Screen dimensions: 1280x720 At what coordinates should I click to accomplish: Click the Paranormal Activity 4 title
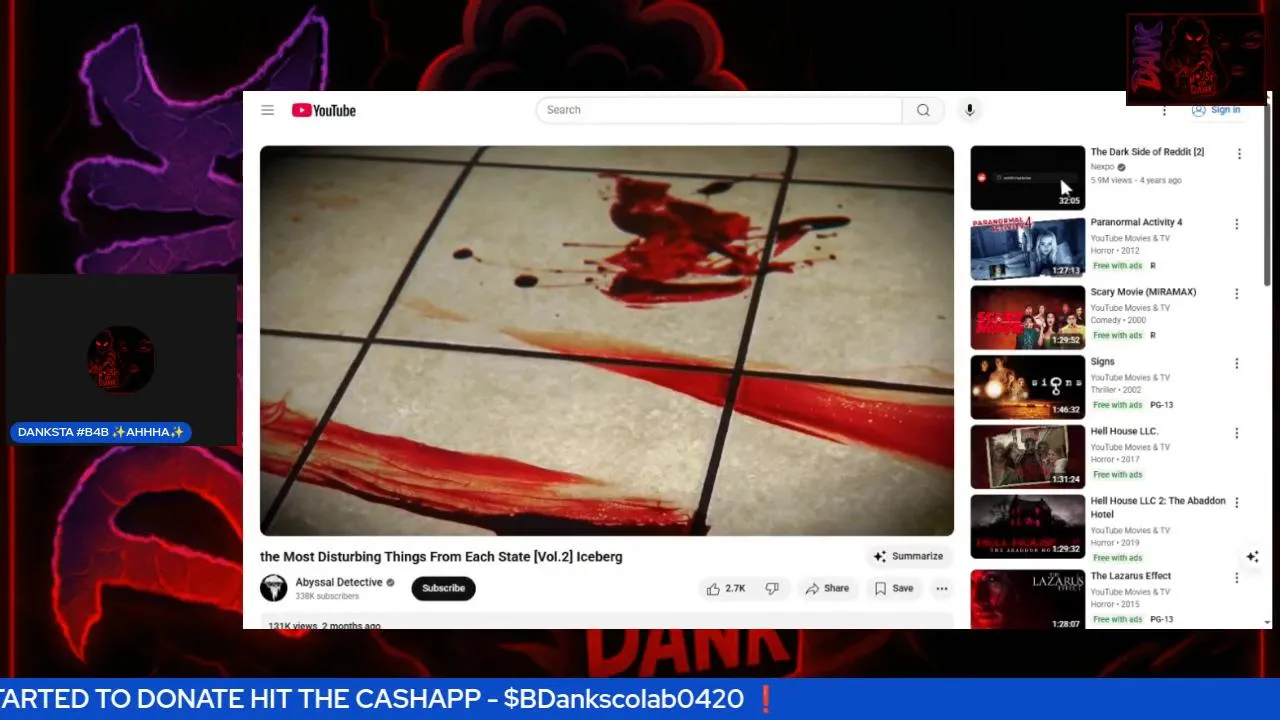tap(1136, 222)
